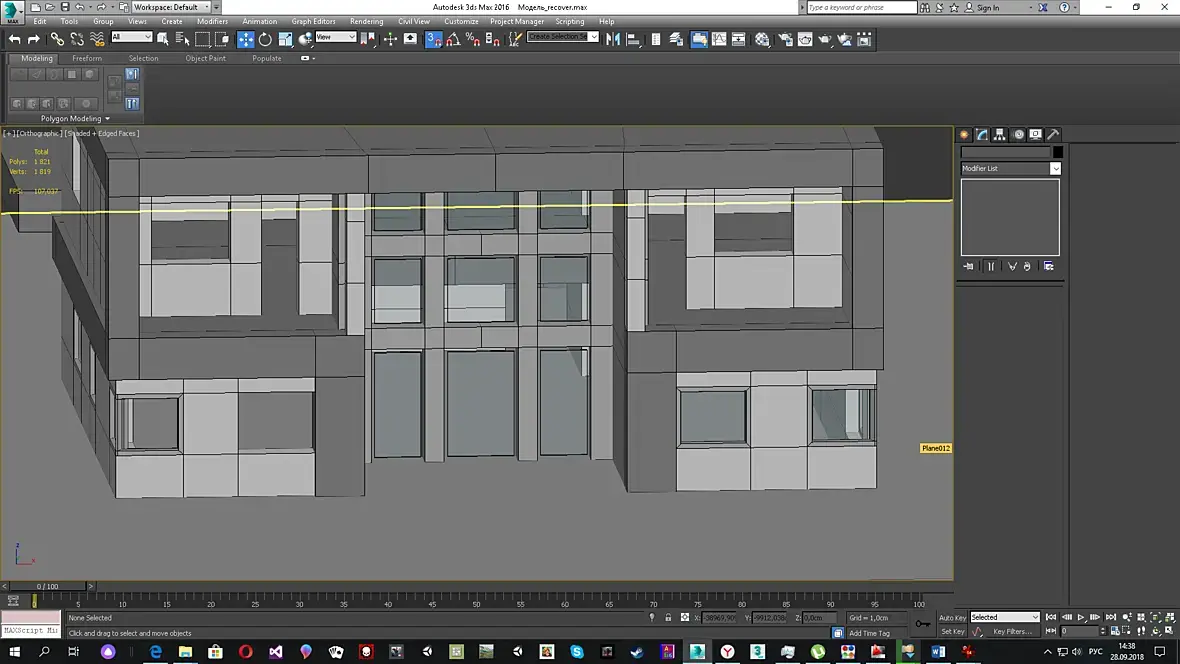Click the Mirror tool icon
The height and width of the screenshot is (664, 1180).
click(x=613, y=39)
